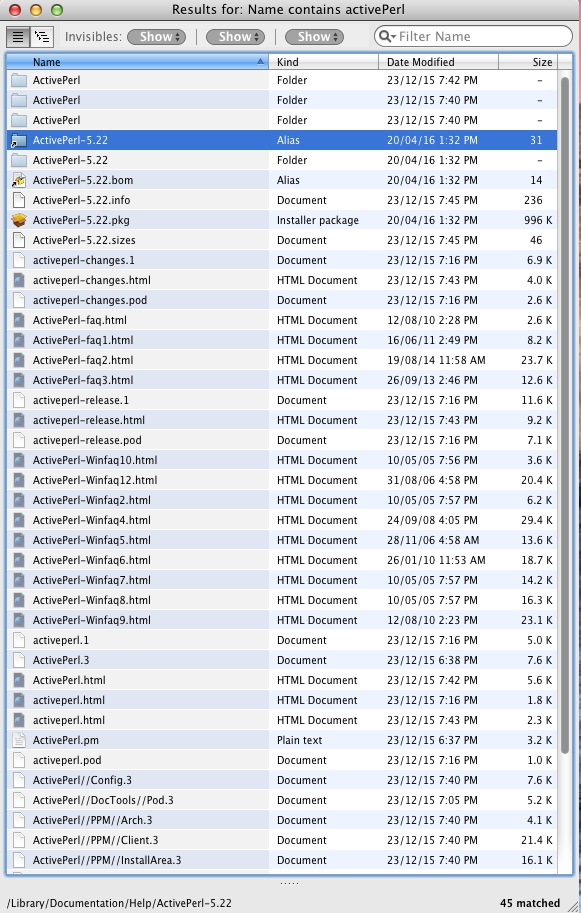
Task: Select the ActivePerl//DocTools//Pod.3 file name
Action: pos(103,800)
